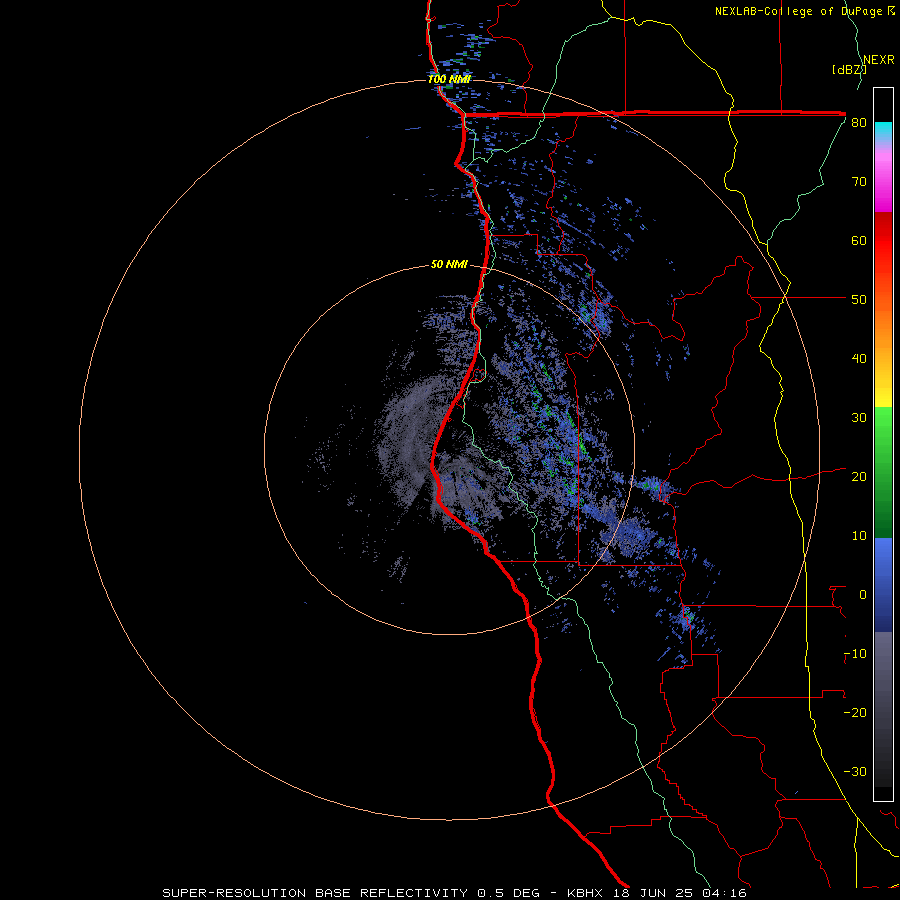The width and height of the screenshot is (900, 900).
Task: Click the 80 value on the dBZ scale
Action: pos(859,123)
